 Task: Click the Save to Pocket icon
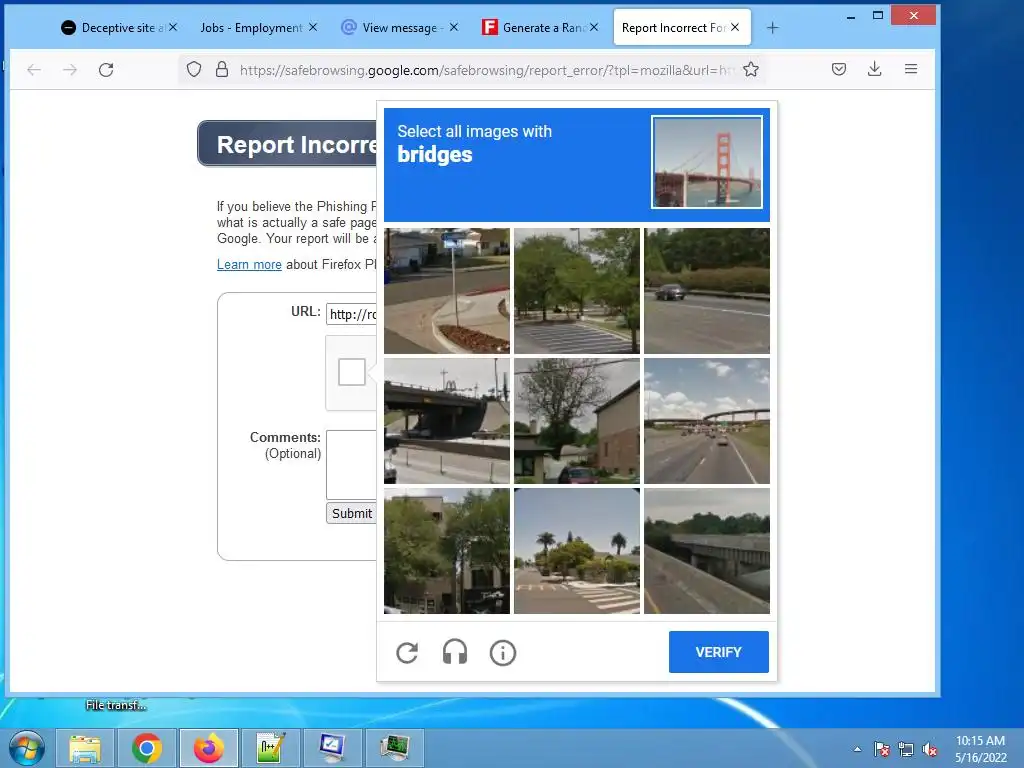pos(839,69)
